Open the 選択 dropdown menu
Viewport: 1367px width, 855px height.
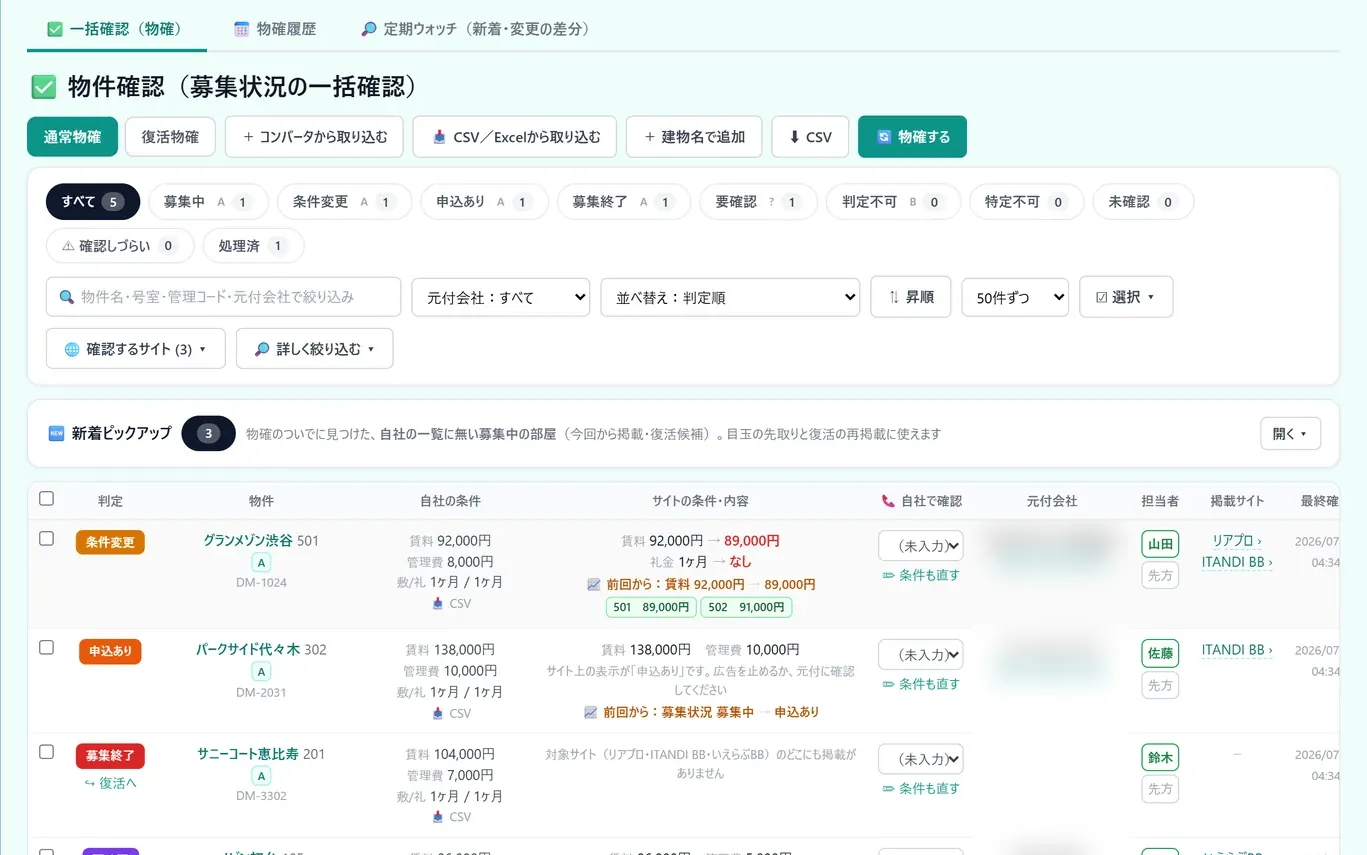1126,297
